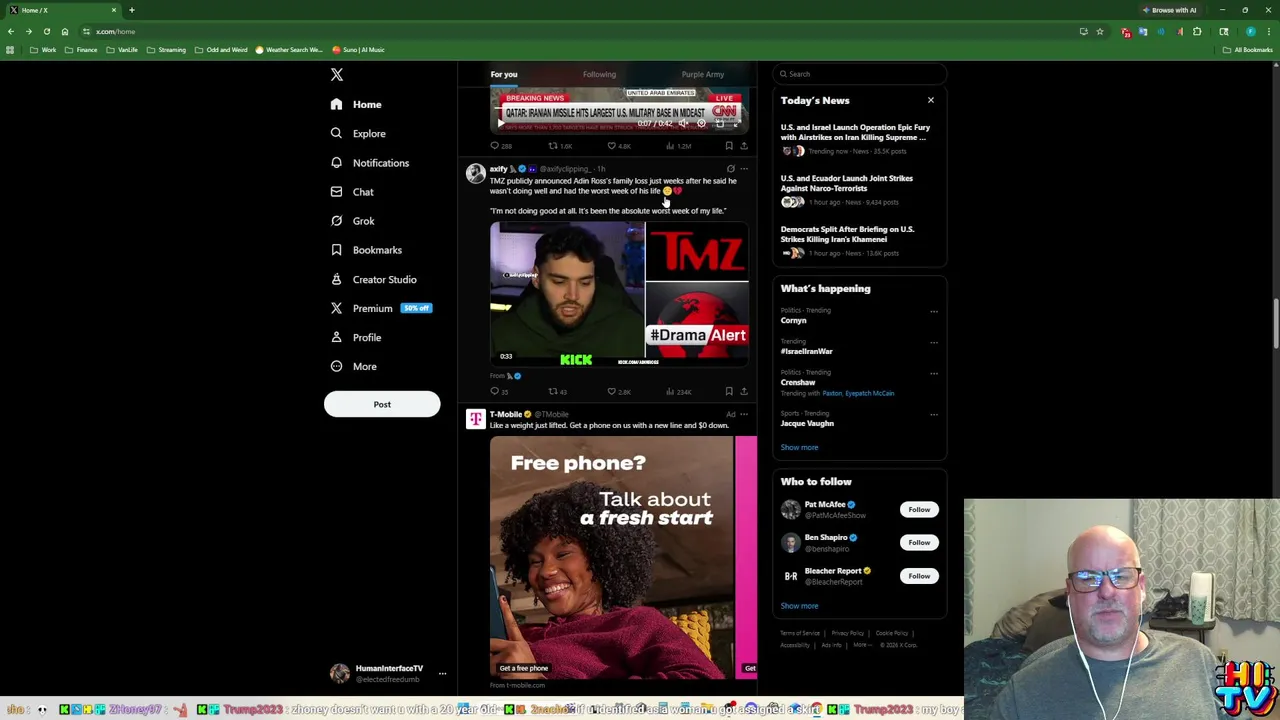This screenshot has width=1280, height=720.
Task: Open Profile in the sidebar
Action: pos(355,337)
